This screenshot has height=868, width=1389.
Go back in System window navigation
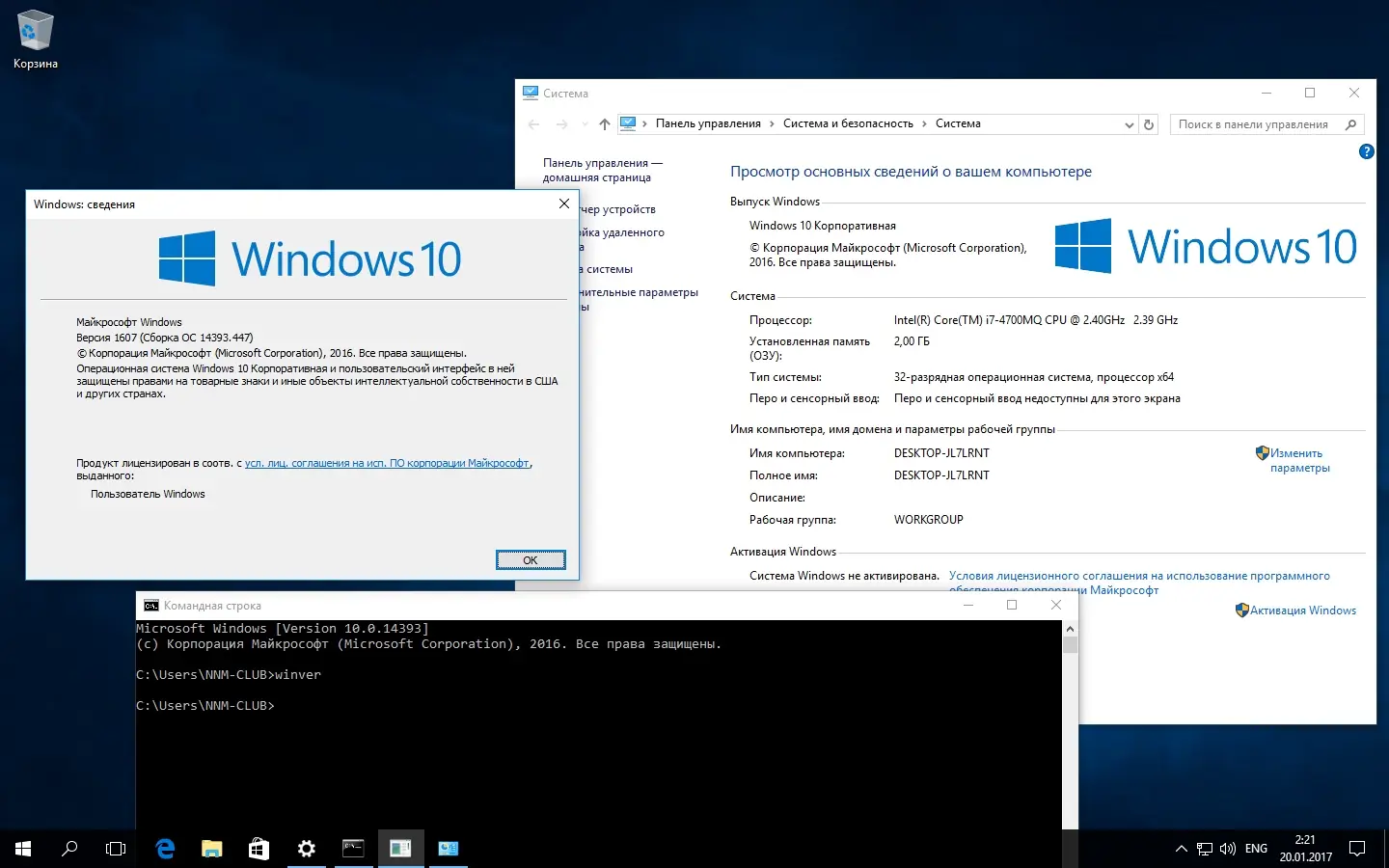[533, 124]
